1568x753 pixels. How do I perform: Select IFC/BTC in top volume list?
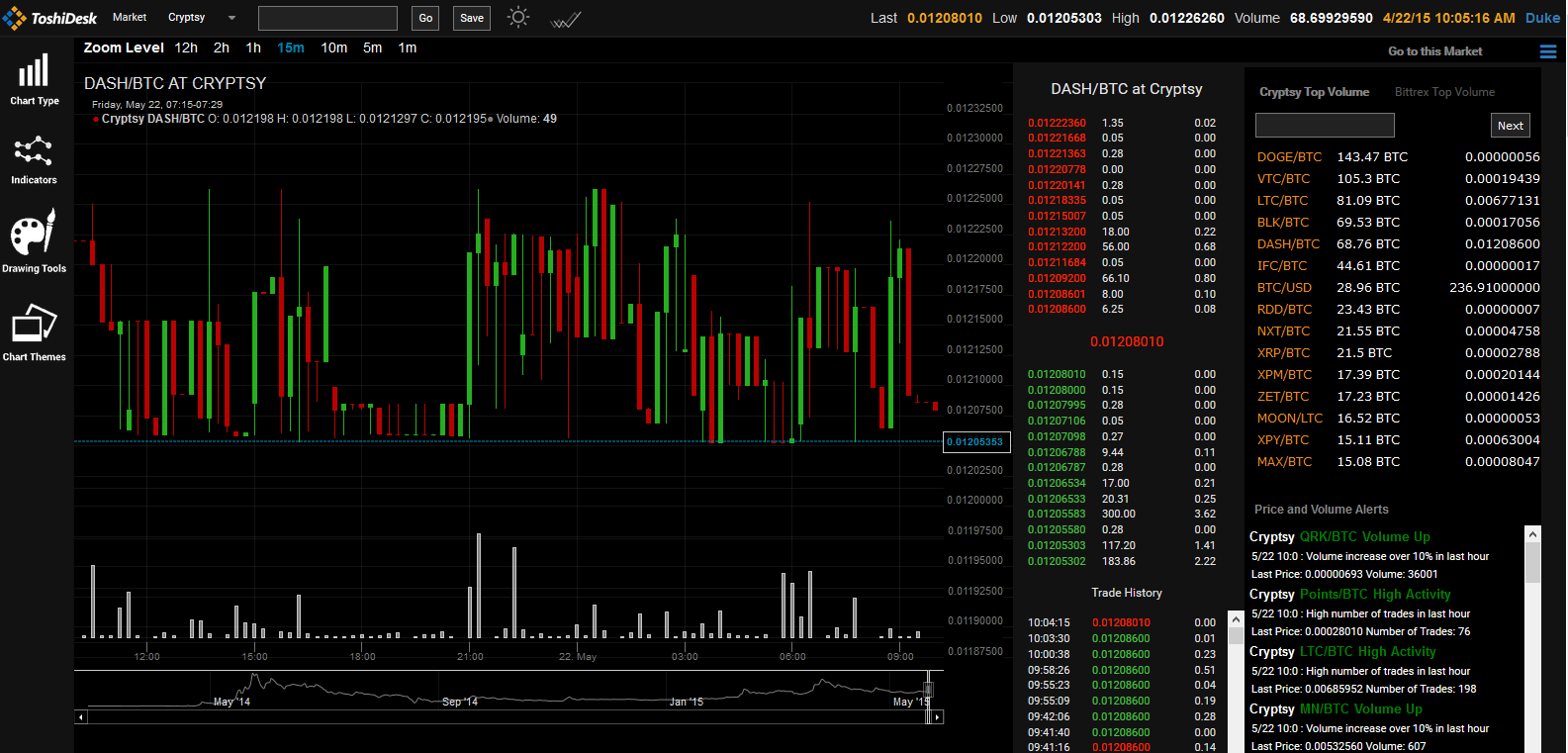point(1282,266)
